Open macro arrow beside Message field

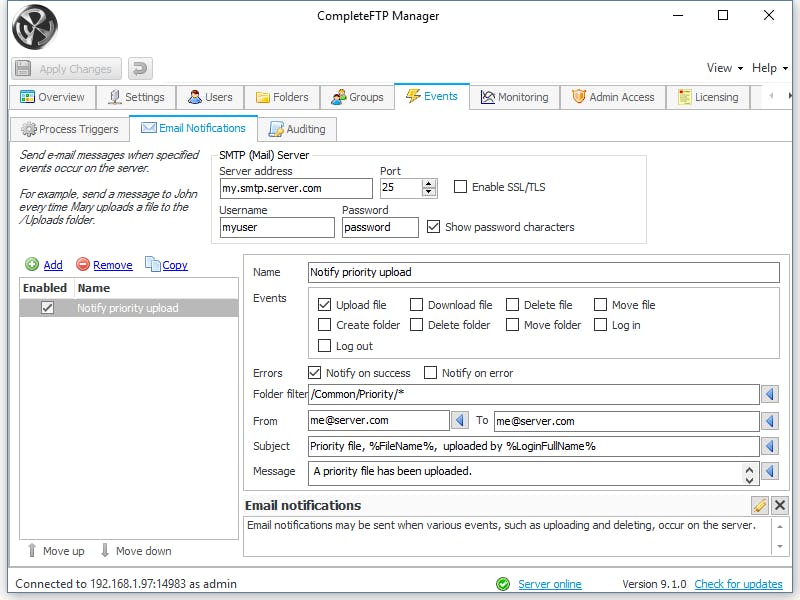point(770,471)
